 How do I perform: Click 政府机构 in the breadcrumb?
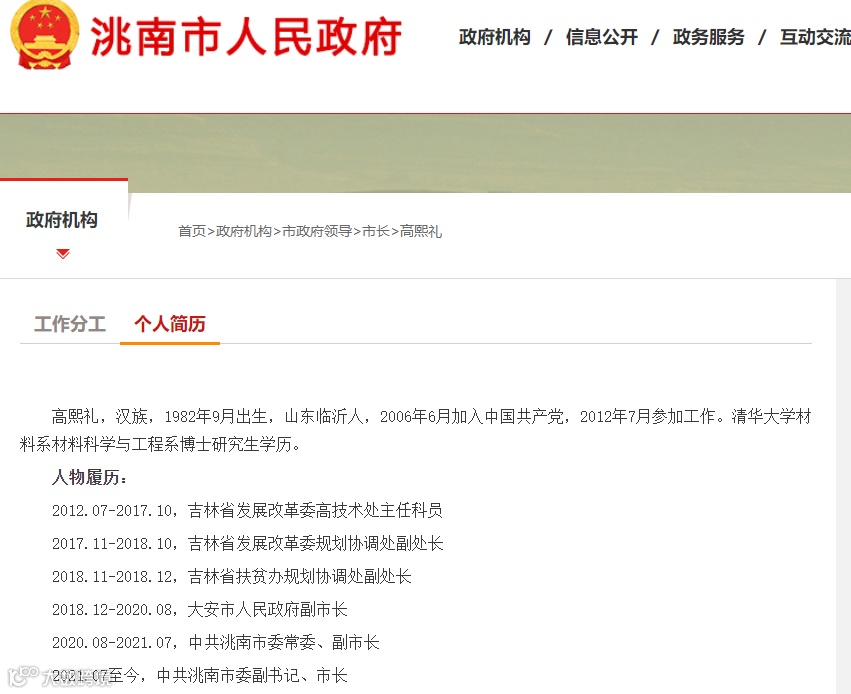[x=244, y=231]
